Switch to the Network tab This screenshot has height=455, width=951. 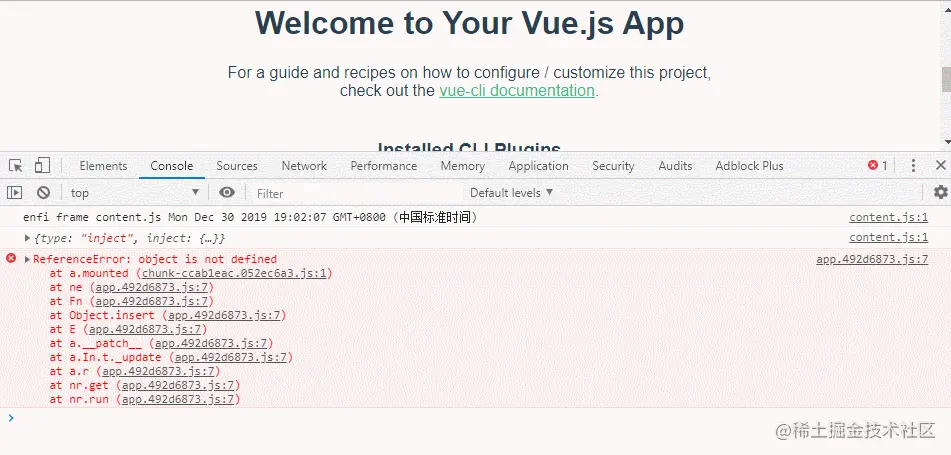[304, 166]
